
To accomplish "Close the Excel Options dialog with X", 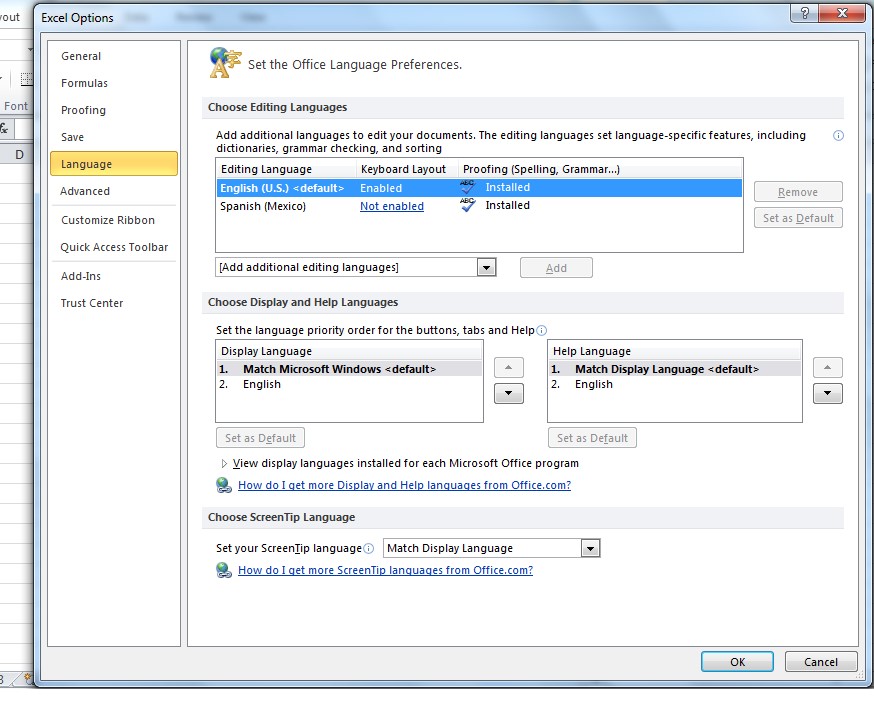I will click(x=842, y=13).
